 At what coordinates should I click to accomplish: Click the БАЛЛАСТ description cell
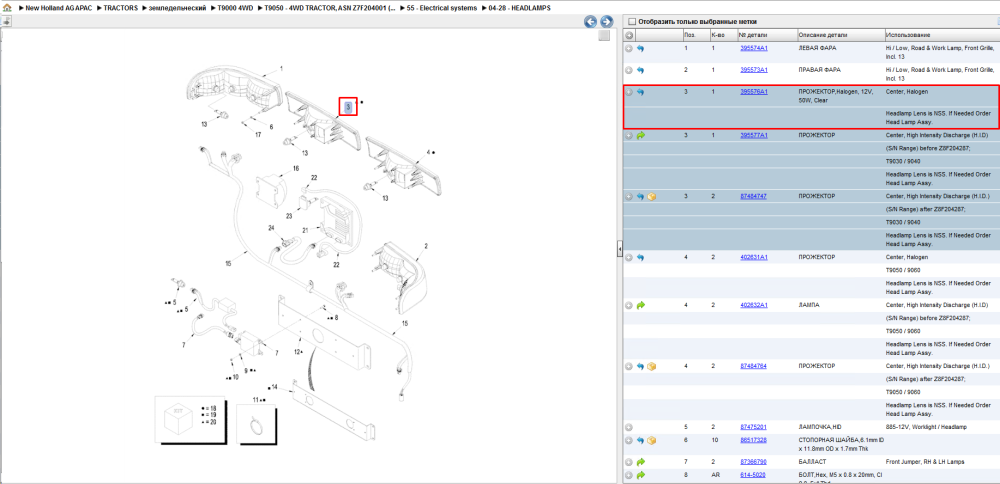tap(812, 462)
